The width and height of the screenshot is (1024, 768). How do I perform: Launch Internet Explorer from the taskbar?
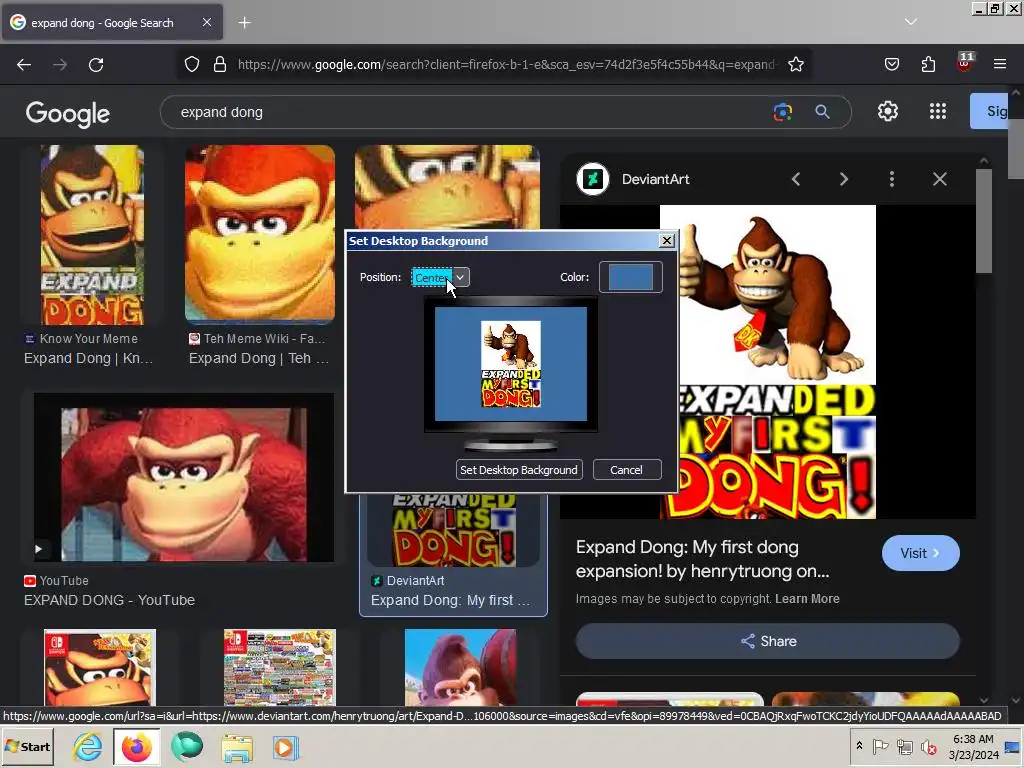click(87, 747)
